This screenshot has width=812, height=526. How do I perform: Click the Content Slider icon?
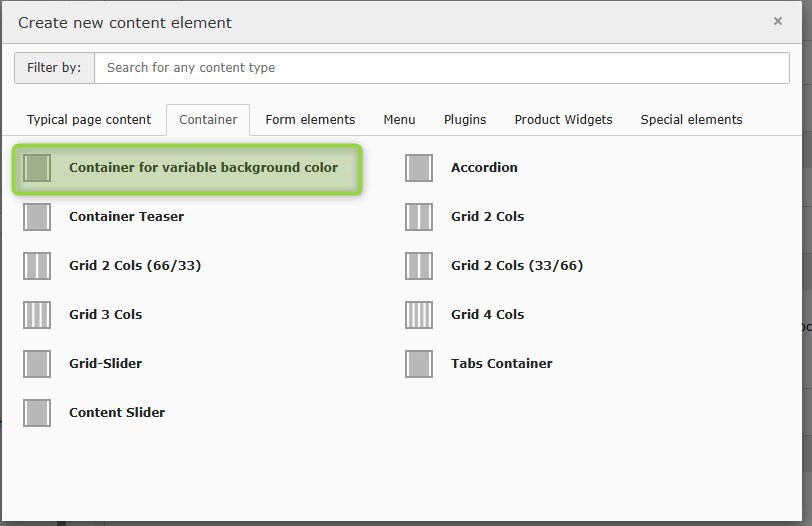tap(37, 413)
